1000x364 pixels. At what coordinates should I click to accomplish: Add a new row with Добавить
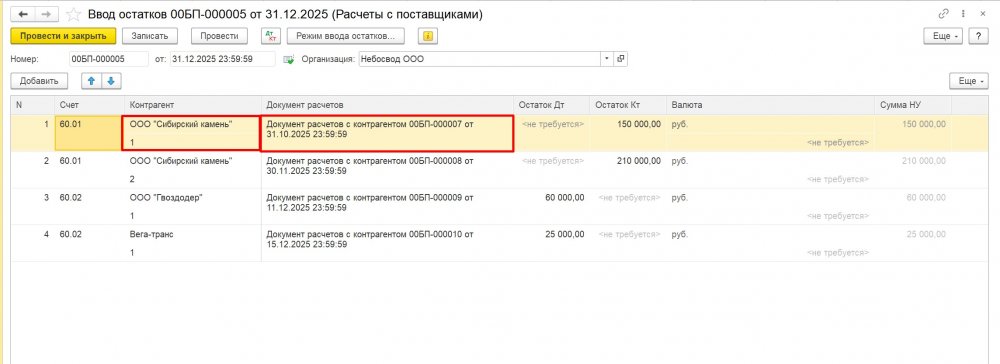39,81
